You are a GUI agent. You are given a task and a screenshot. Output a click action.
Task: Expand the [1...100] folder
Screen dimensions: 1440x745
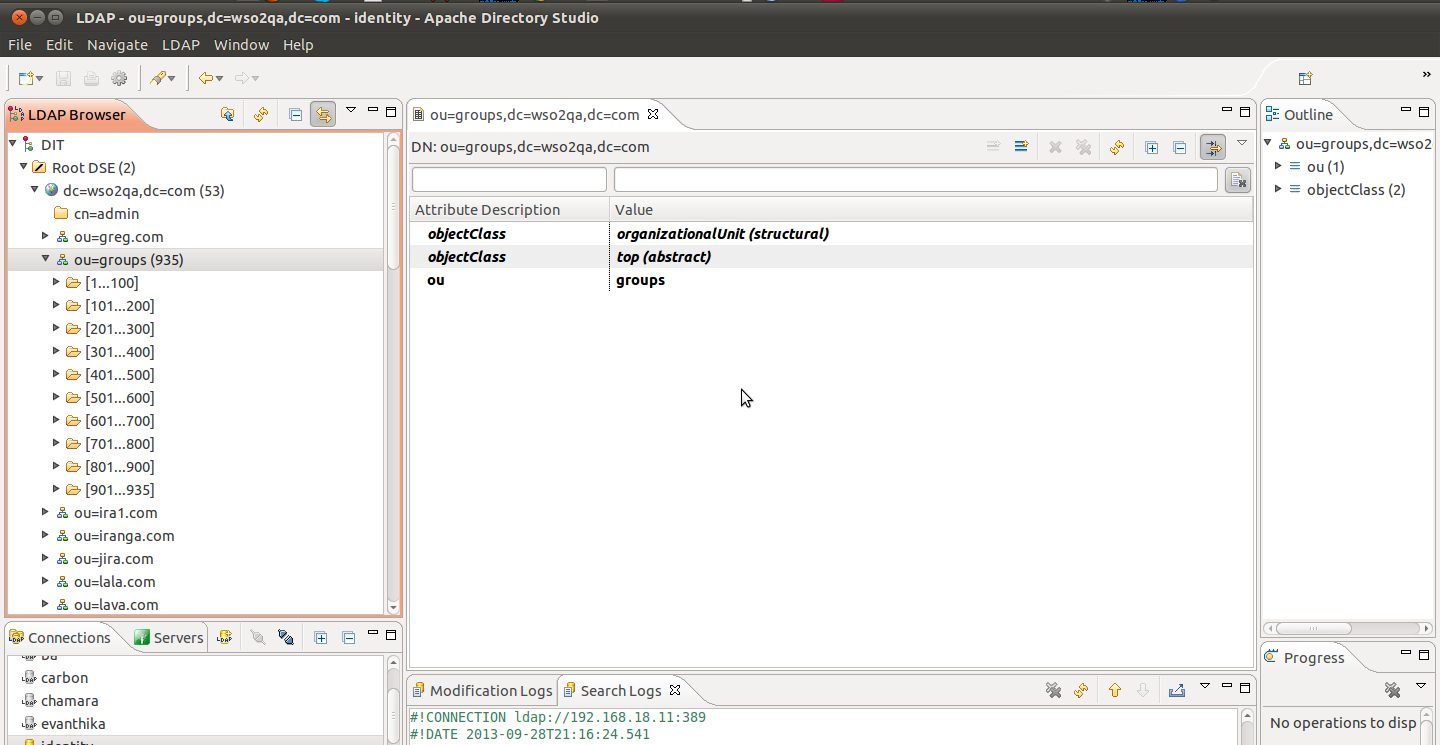click(57, 282)
